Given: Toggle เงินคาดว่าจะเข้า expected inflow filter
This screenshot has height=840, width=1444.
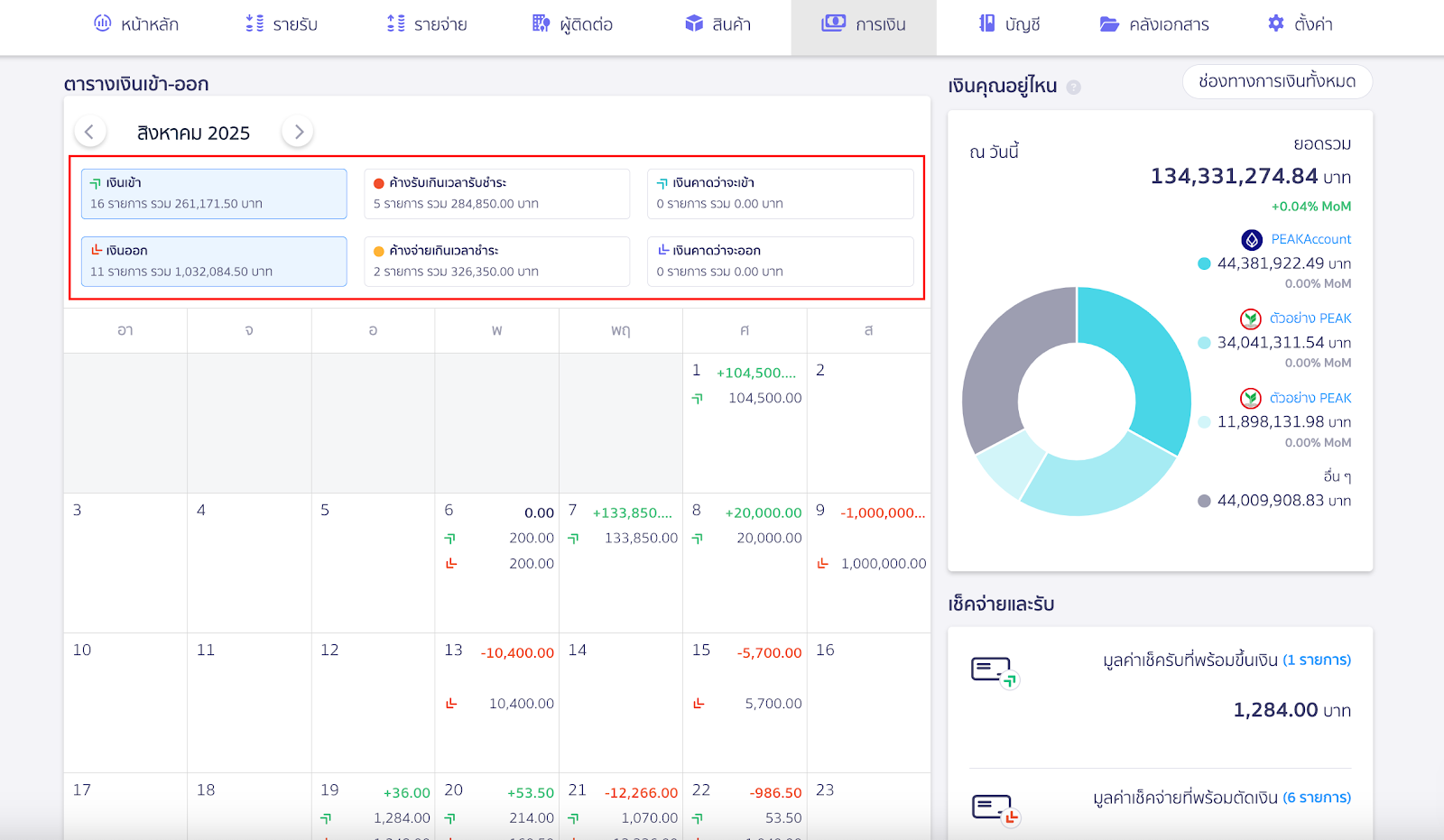Looking at the screenshot, I should point(781,194).
